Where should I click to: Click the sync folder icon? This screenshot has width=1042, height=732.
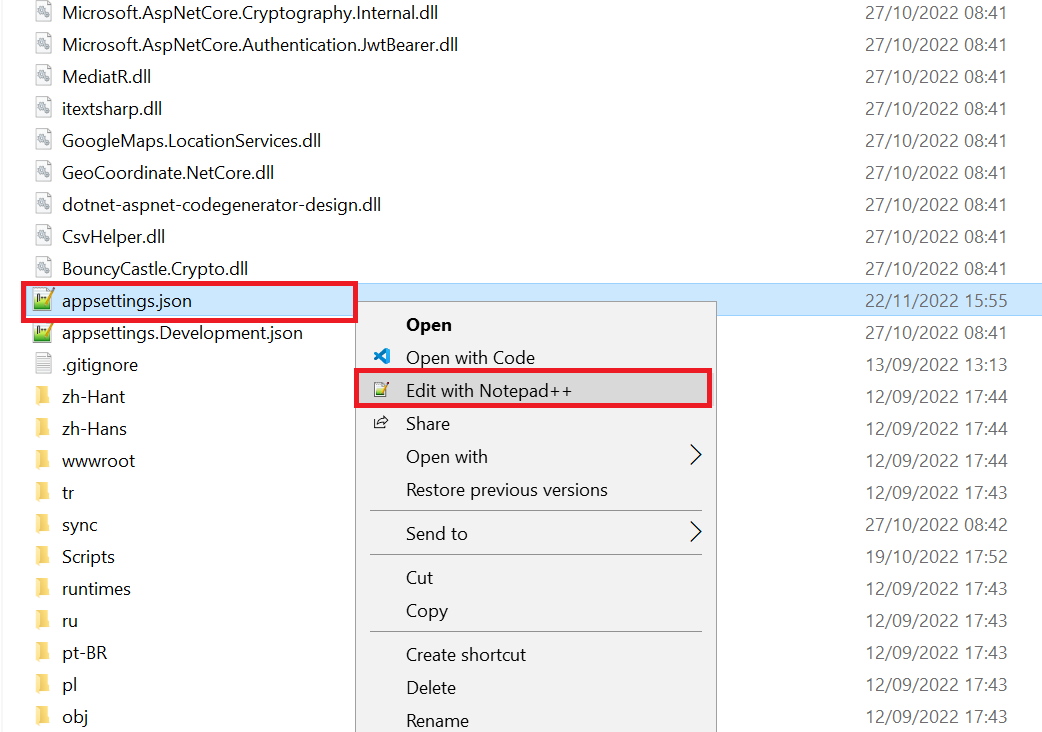pyautogui.click(x=43, y=524)
